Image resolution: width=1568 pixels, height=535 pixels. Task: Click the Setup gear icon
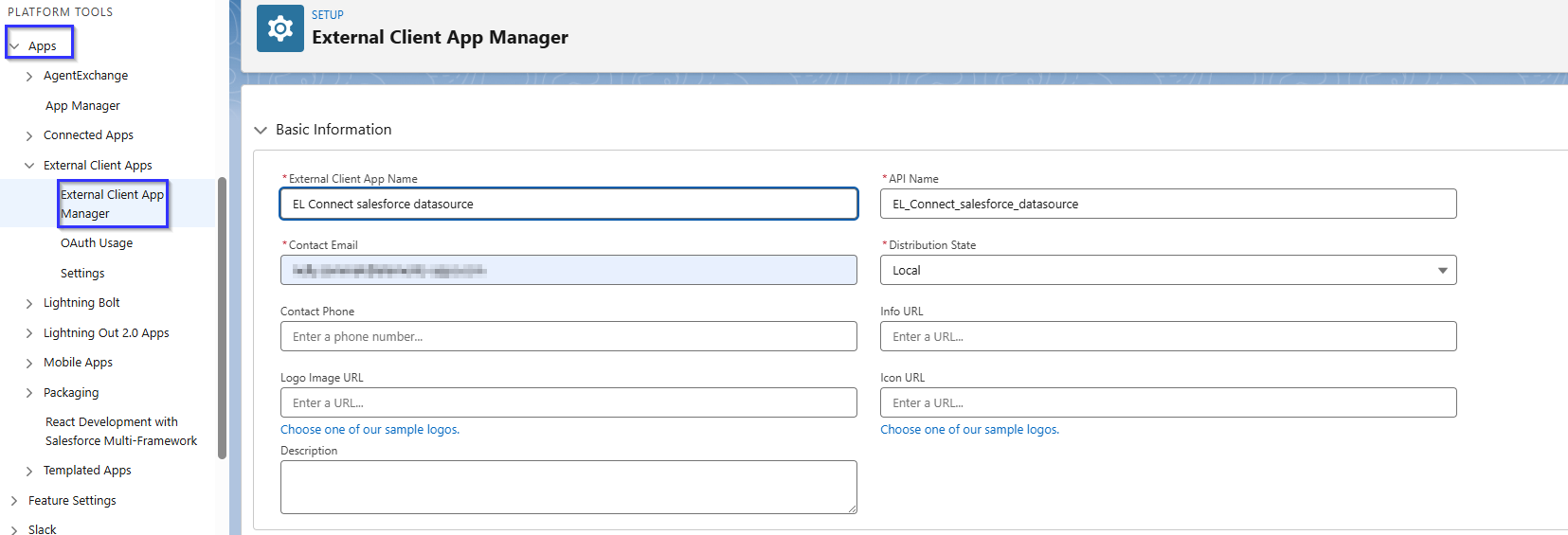(x=280, y=28)
